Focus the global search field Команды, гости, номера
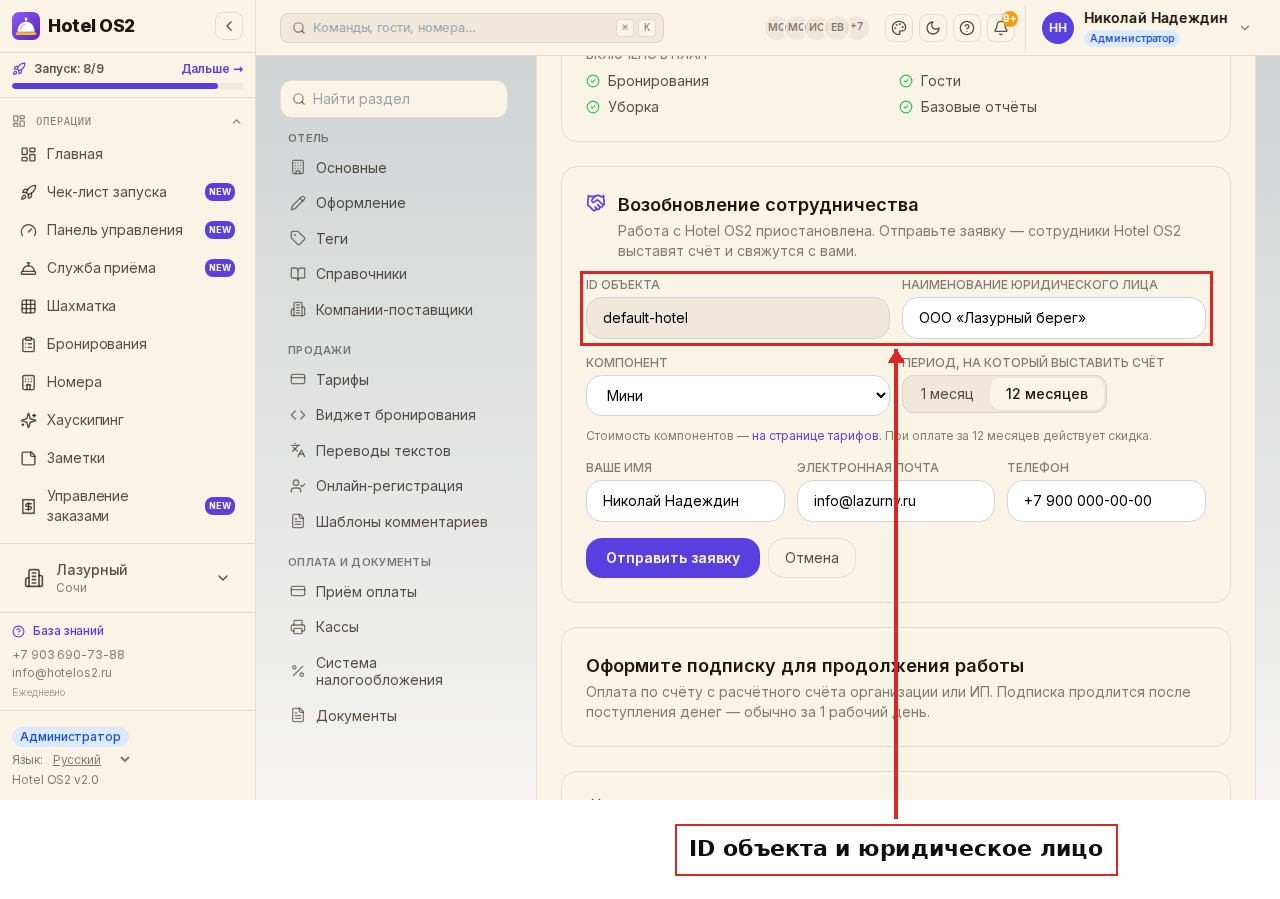1280x899 pixels. (472, 28)
